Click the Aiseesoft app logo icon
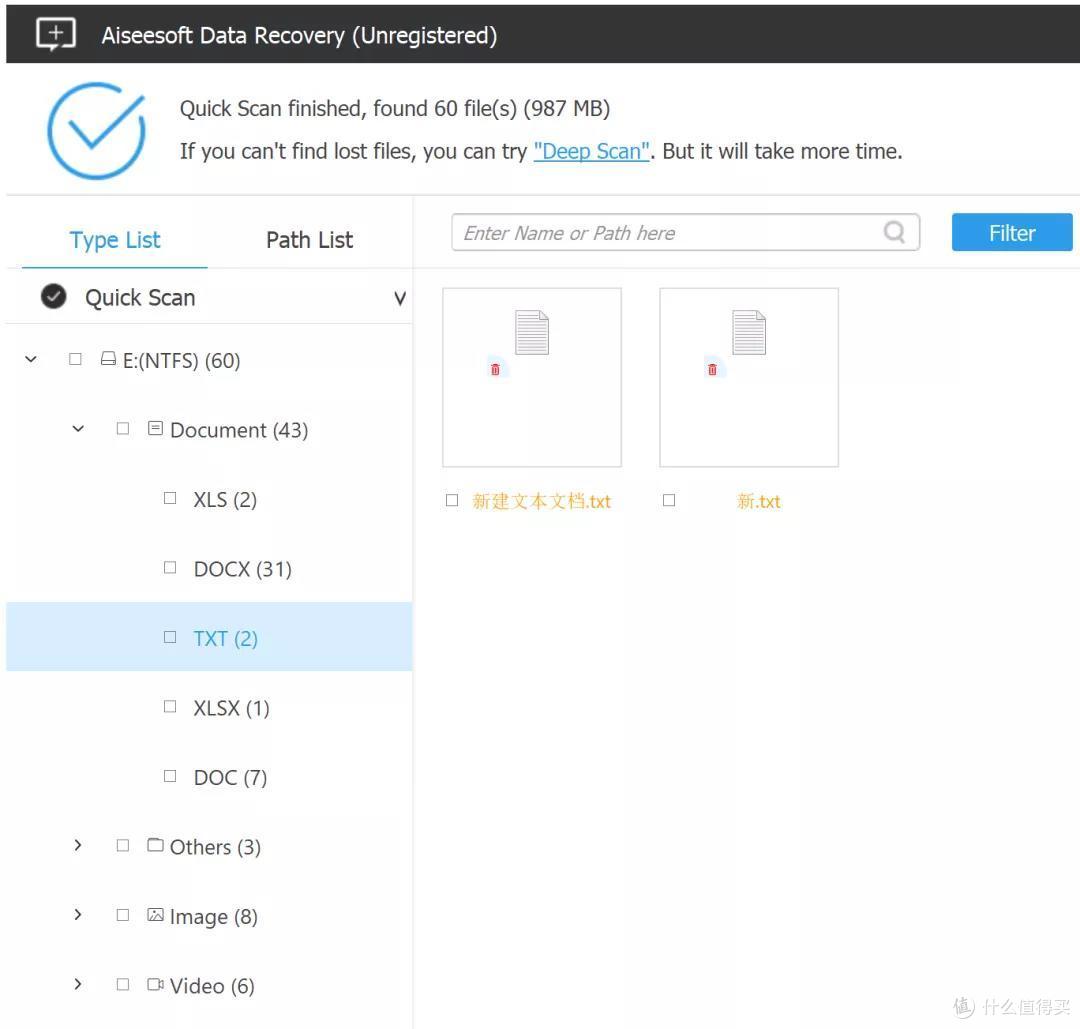 pos(56,34)
